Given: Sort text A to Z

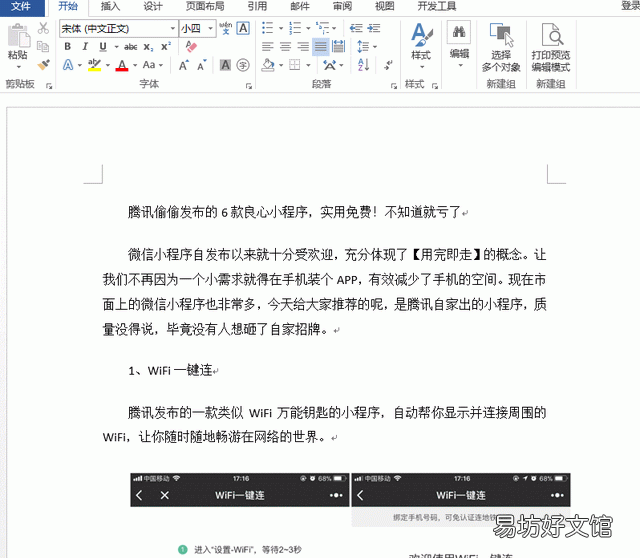Looking at the screenshot, I should click(363, 65).
